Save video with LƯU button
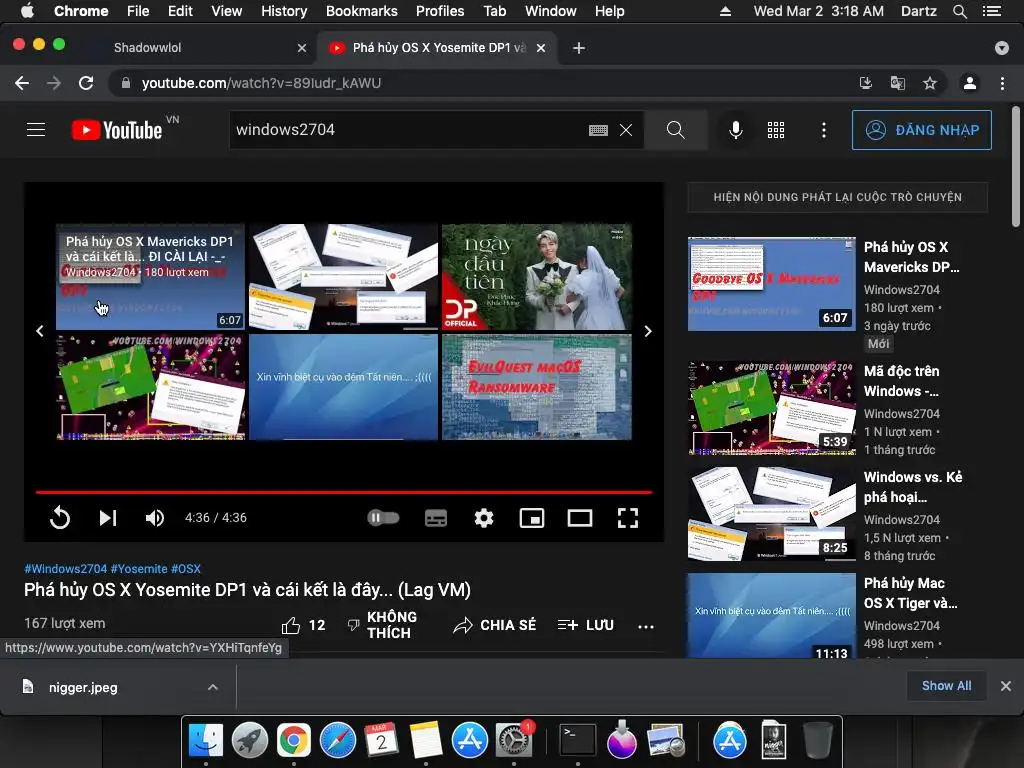This screenshot has height=768, width=1024. [586, 626]
